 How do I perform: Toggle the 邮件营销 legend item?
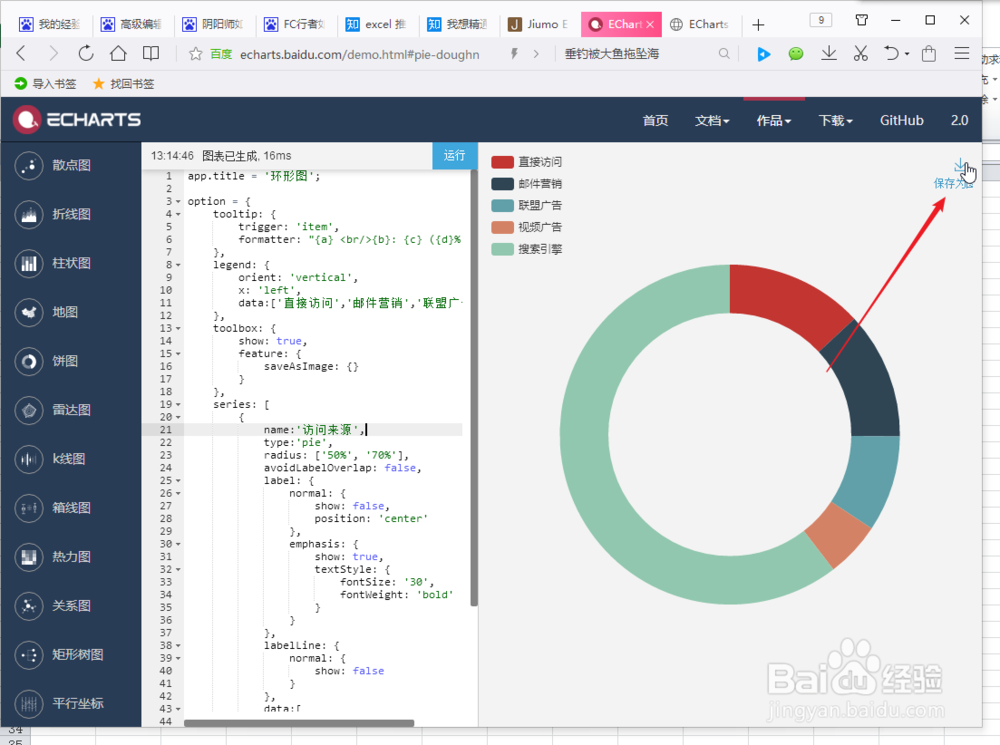tap(527, 184)
